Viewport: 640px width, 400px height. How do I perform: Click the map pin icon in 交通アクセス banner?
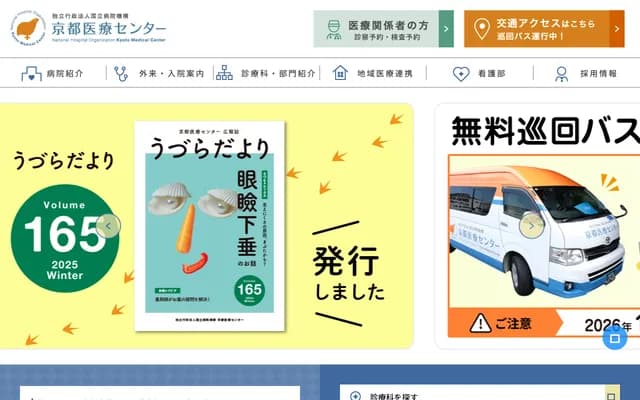point(482,29)
